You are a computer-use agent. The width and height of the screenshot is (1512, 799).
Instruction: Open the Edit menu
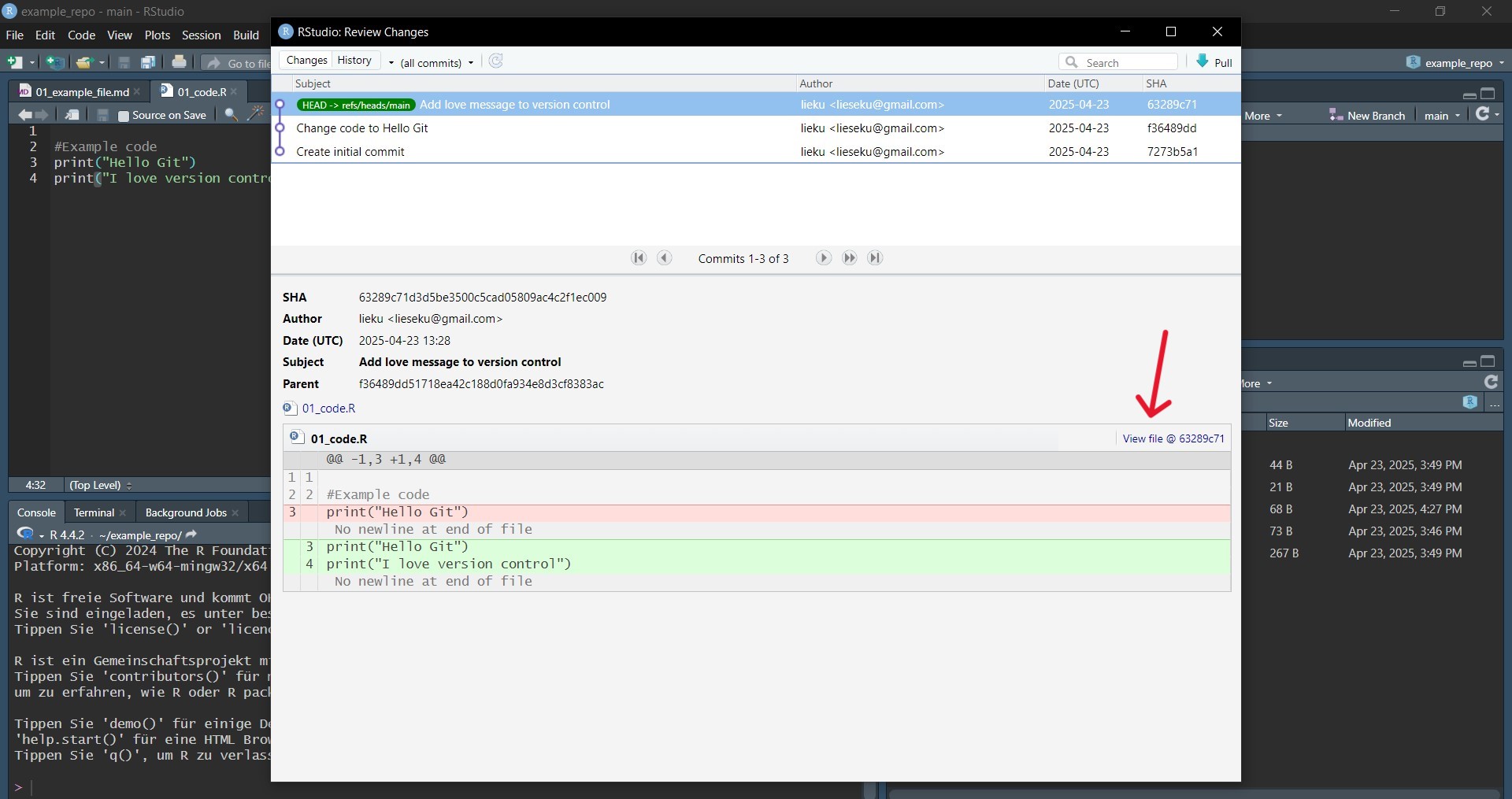46,35
